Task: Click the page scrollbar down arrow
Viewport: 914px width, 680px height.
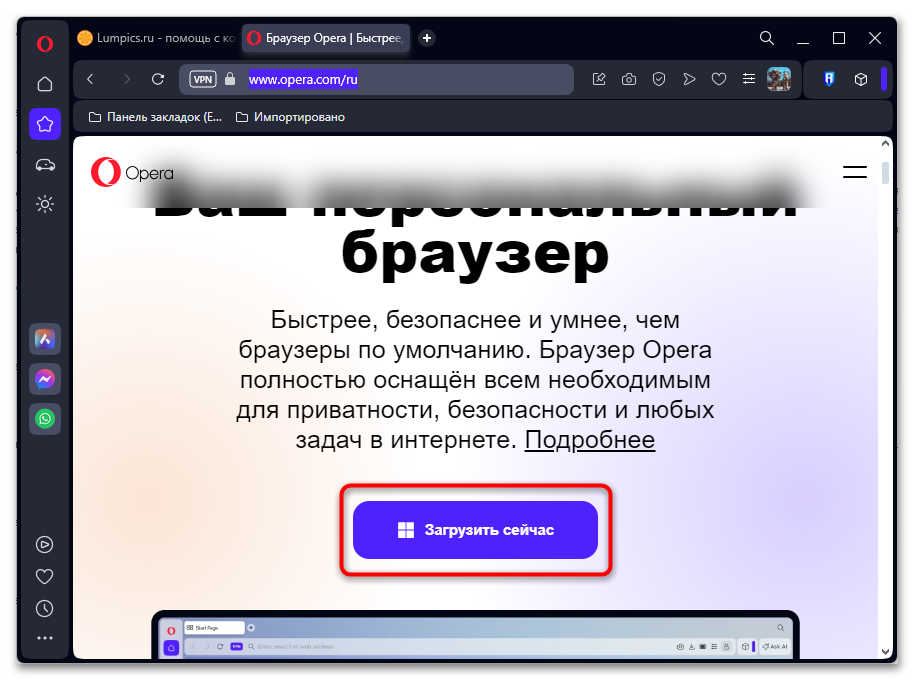Action: pos(885,652)
